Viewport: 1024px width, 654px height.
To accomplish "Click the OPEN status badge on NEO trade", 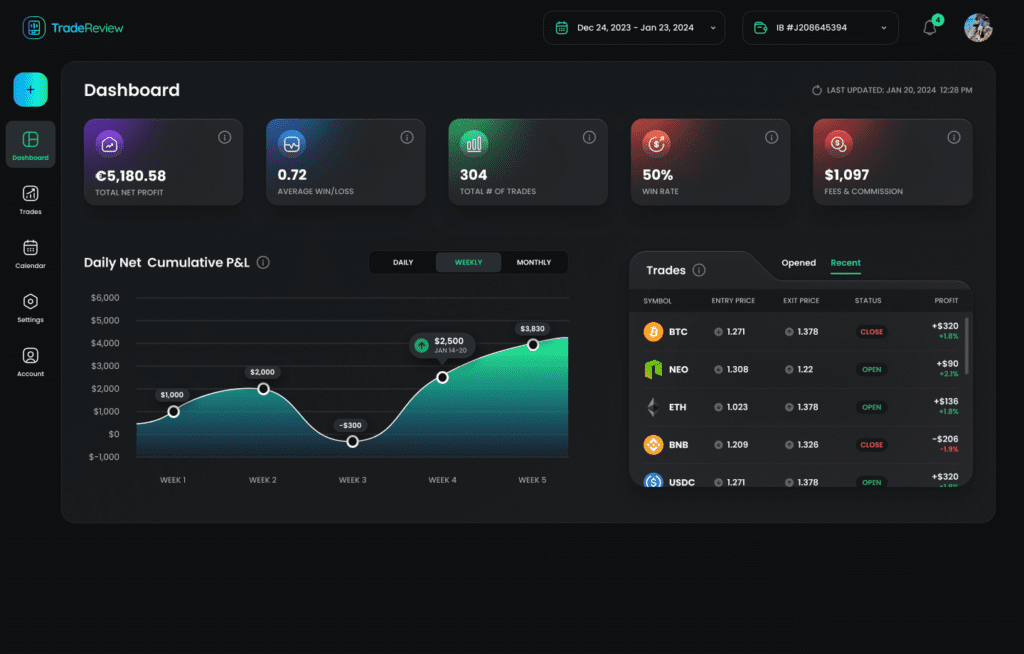I will (x=871, y=369).
